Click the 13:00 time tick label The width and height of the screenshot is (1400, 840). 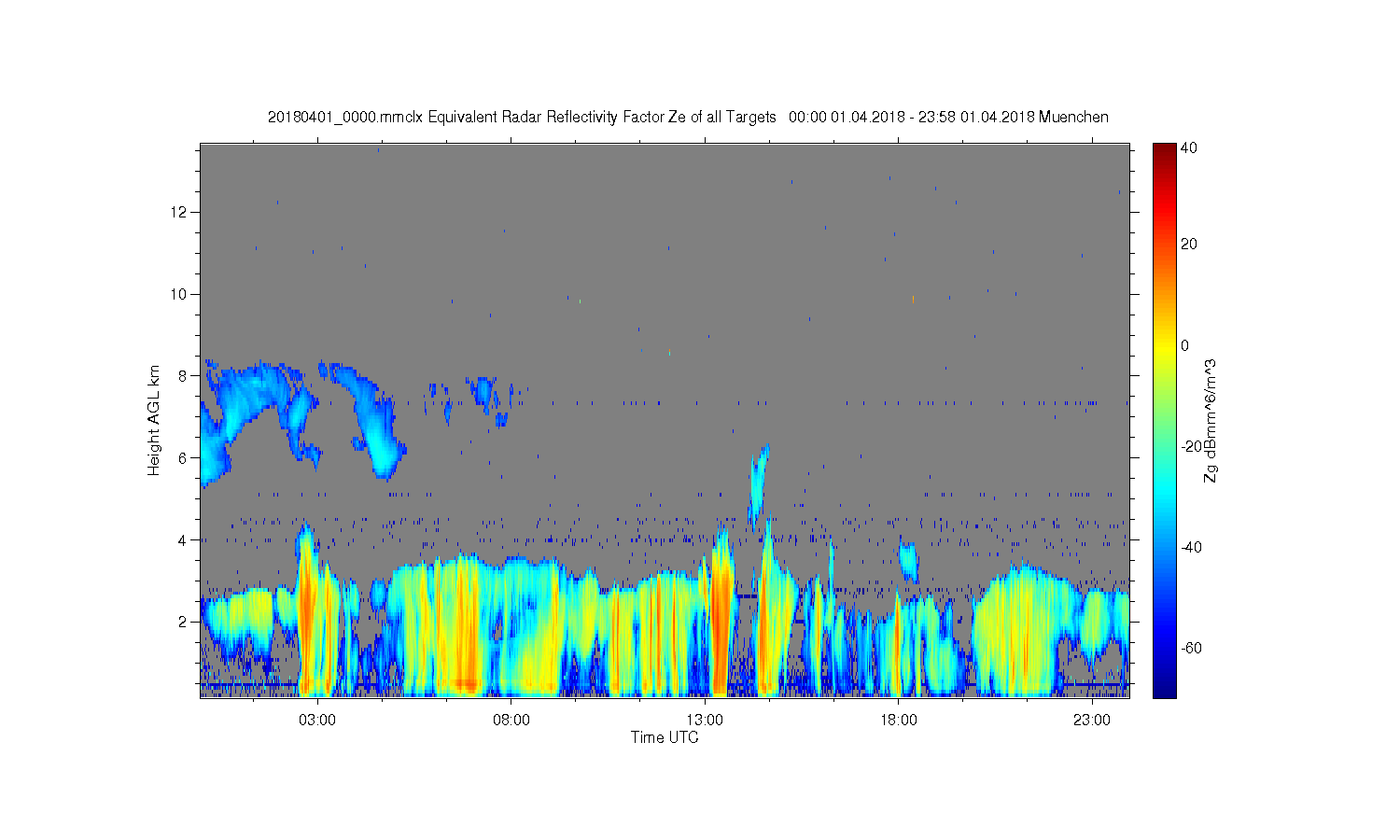click(705, 720)
